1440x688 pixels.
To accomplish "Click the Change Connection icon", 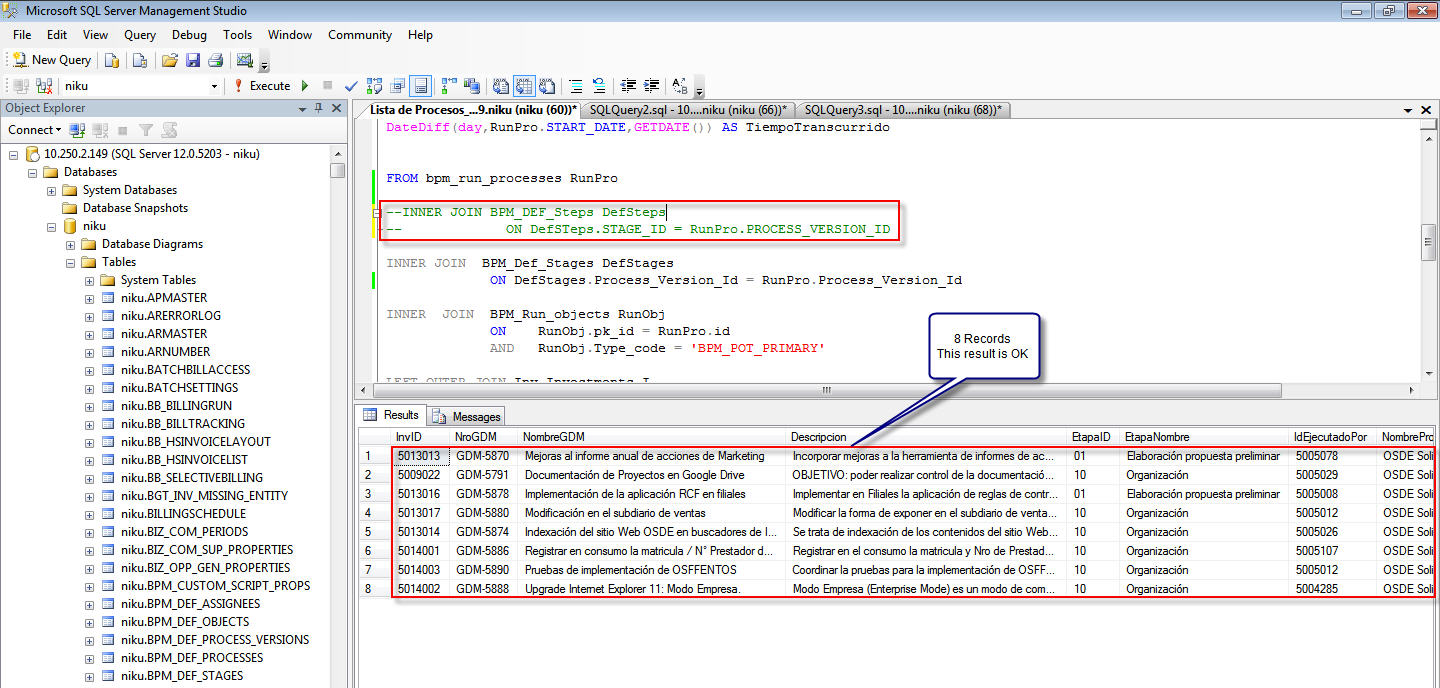I will click(44, 86).
